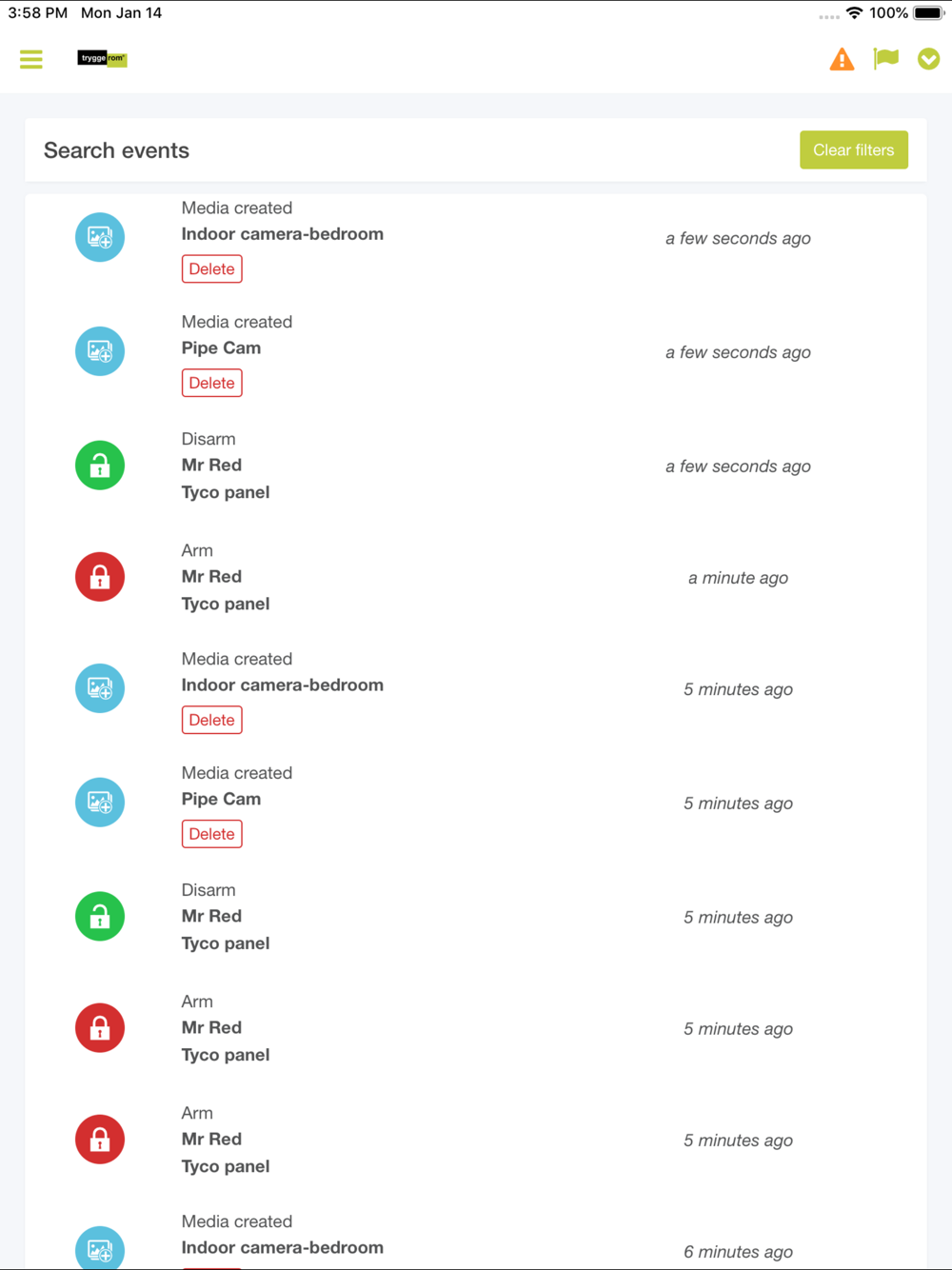Click the Clear filters button
952x1270 pixels.
[854, 149]
